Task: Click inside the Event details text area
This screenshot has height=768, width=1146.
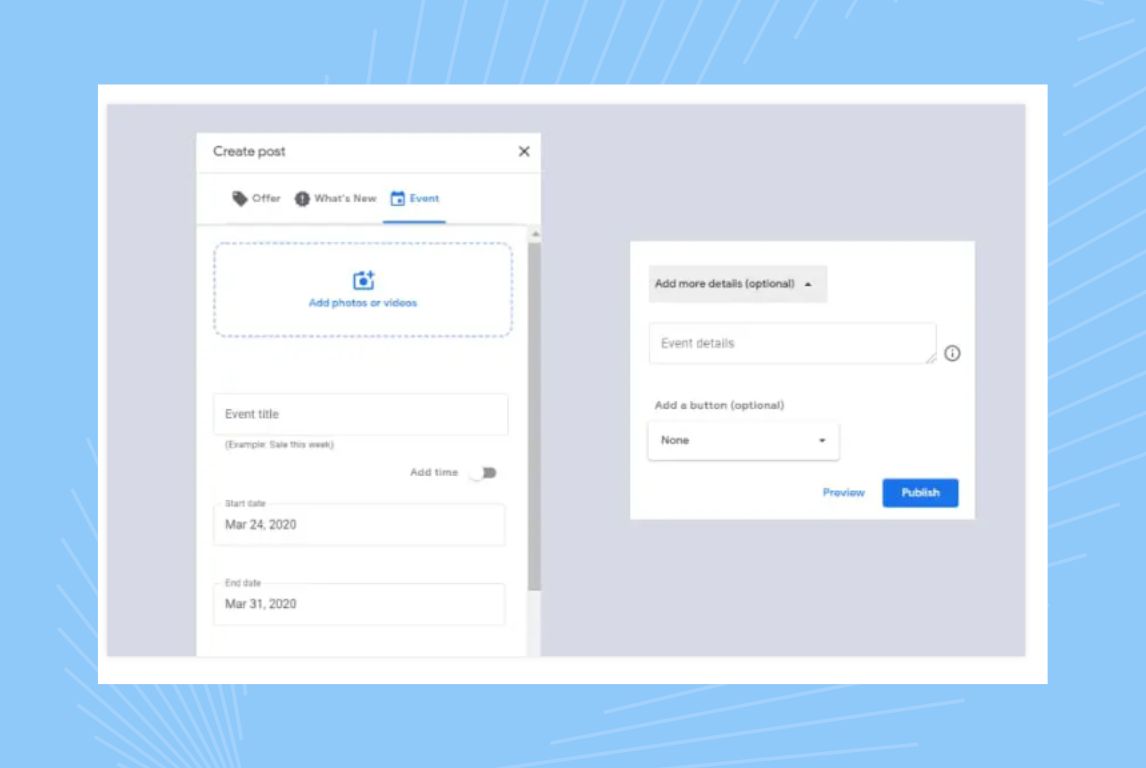Action: (790, 343)
